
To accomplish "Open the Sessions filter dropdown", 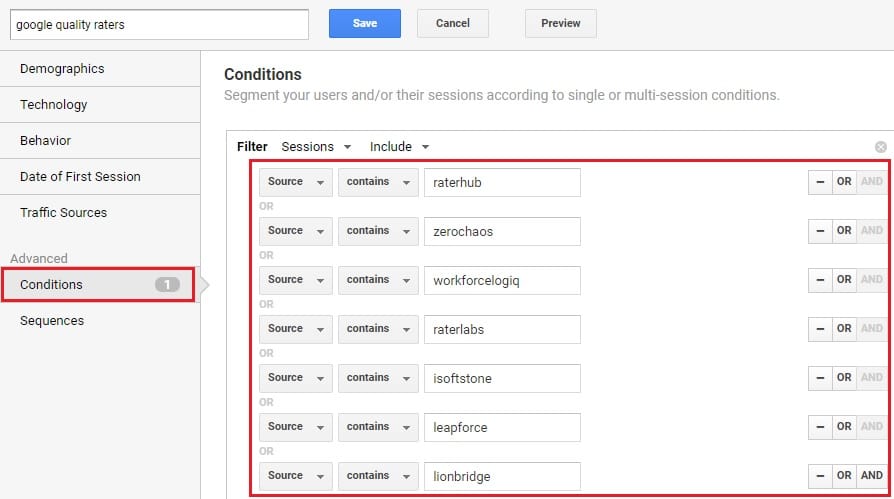I will (x=316, y=147).
